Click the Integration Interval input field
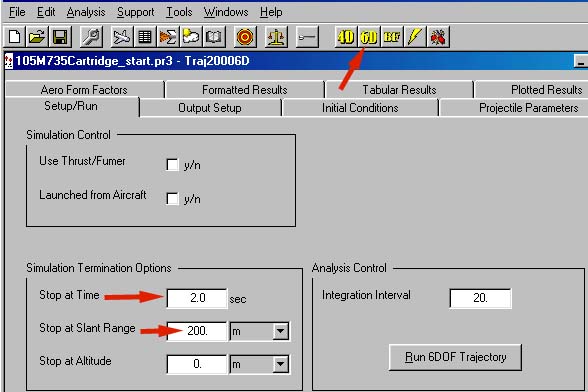Image resolution: width=588 pixels, height=392 pixels. tap(480, 298)
